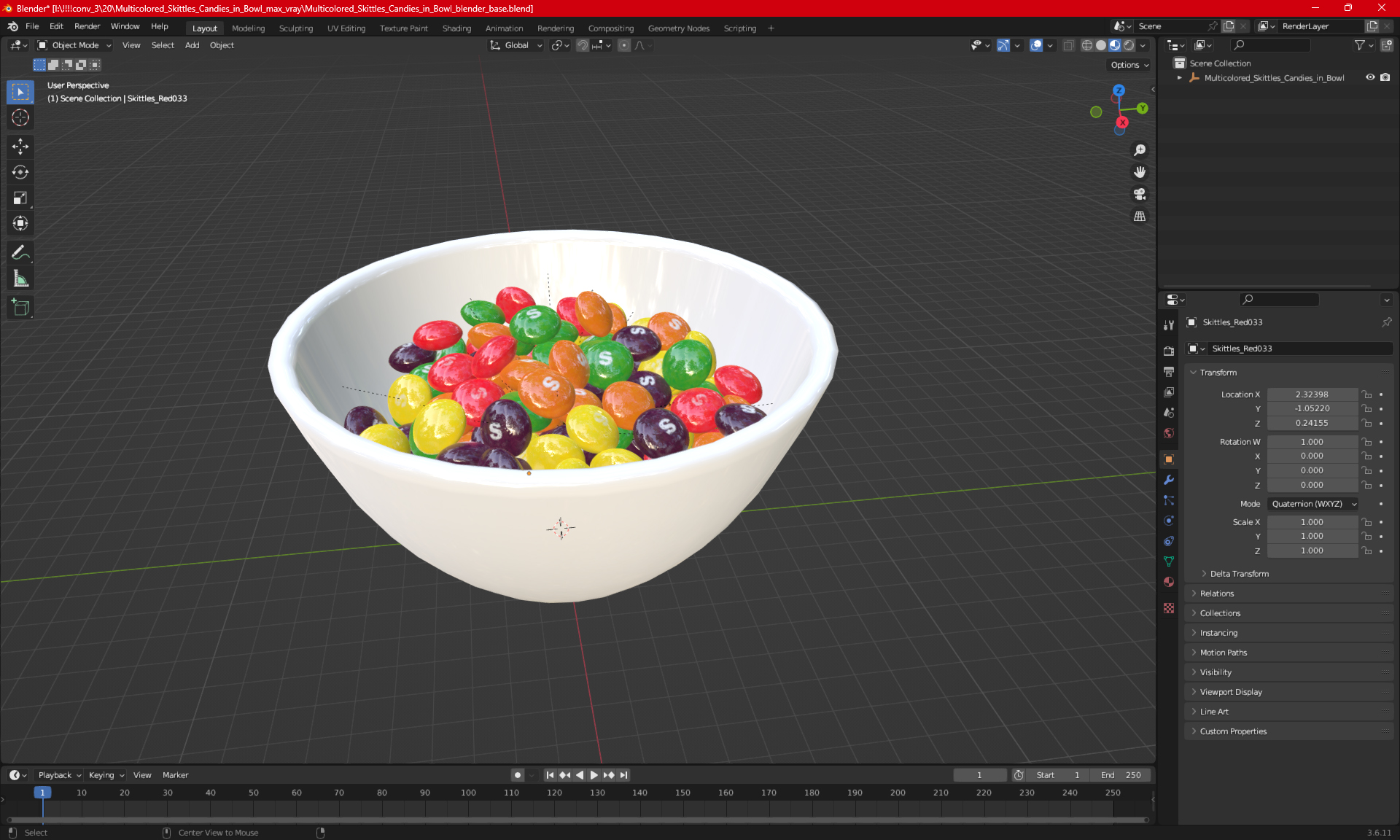Toggle snapping magnet icon
Image resolution: width=1400 pixels, height=840 pixels.
coord(583,45)
